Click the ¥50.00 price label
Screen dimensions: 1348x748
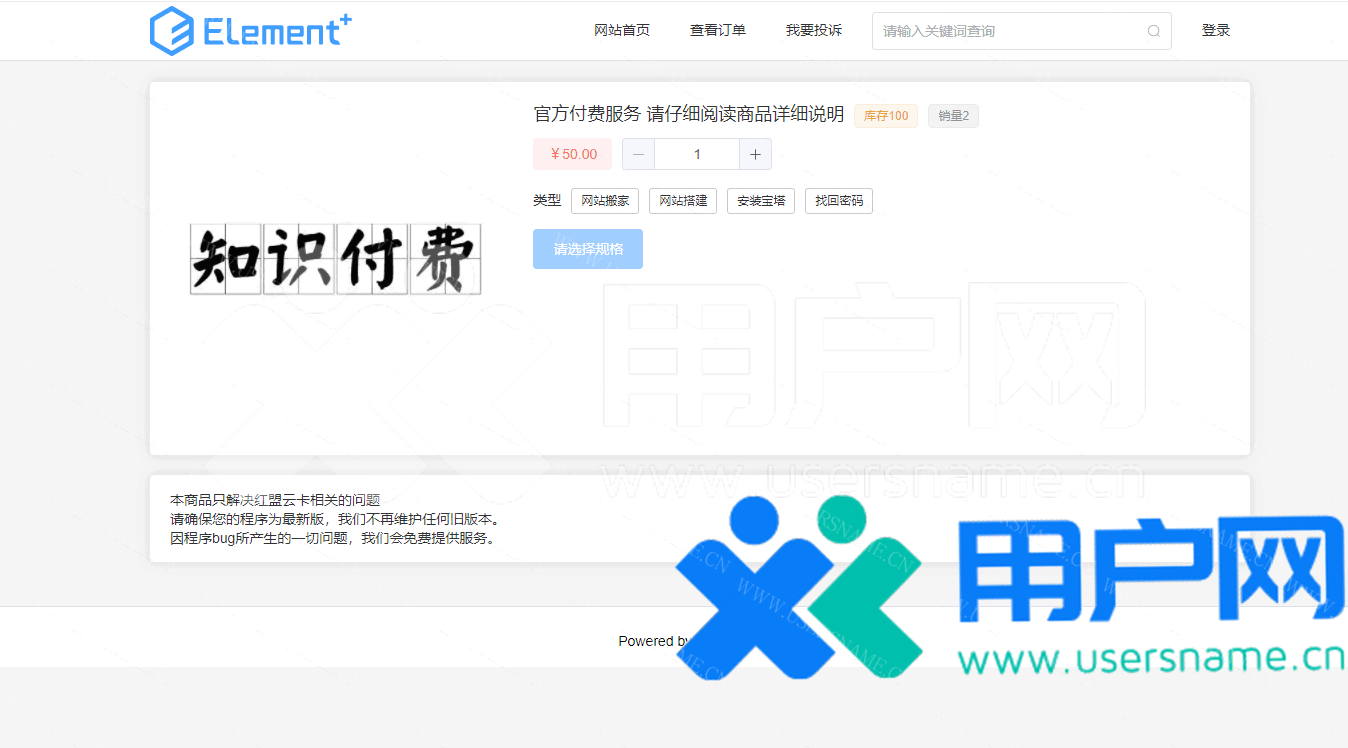(572, 154)
